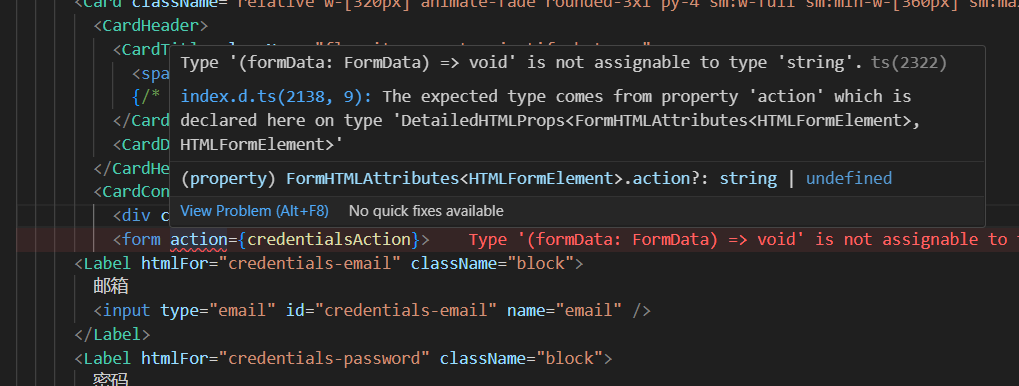
Task: Click the 密码 label text
Action: point(111,380)
